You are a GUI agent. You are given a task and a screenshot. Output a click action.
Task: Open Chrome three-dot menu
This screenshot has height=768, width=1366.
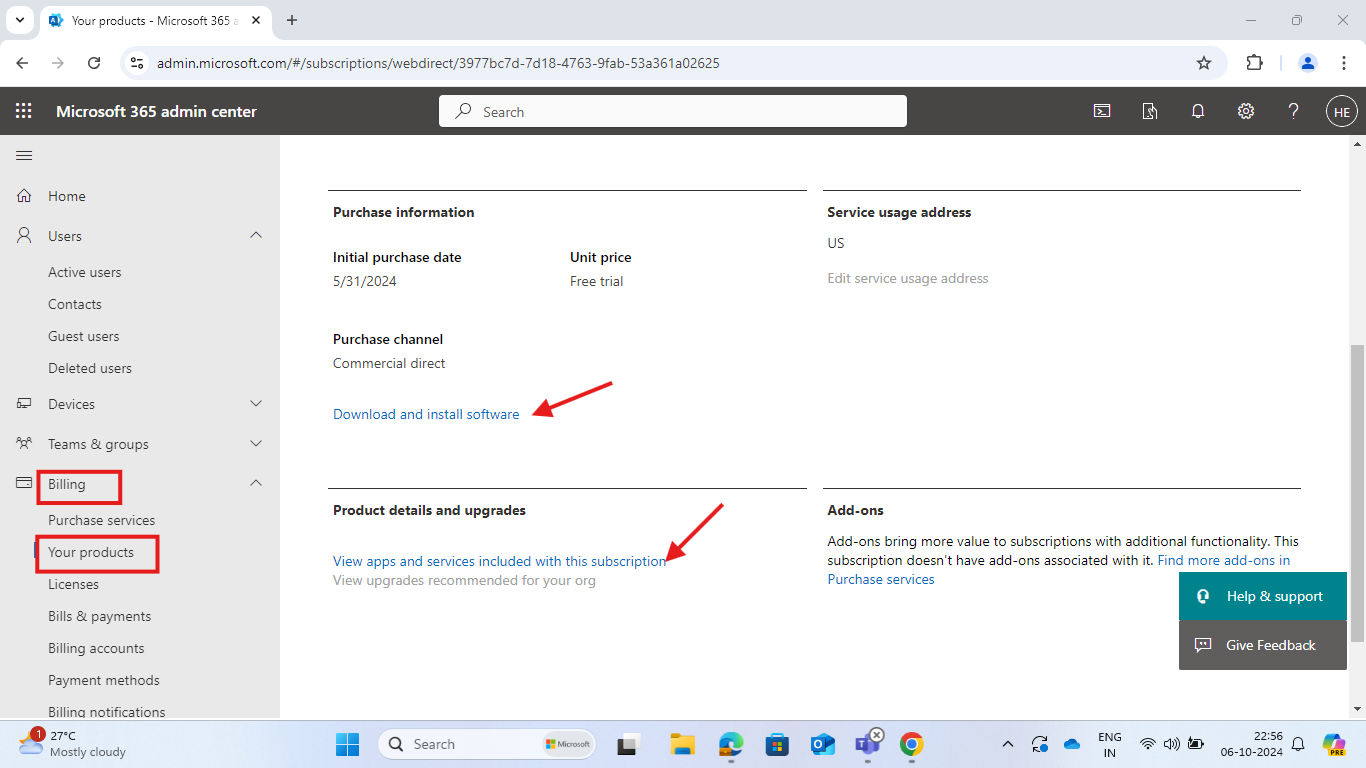click(x=1343, y=63)
